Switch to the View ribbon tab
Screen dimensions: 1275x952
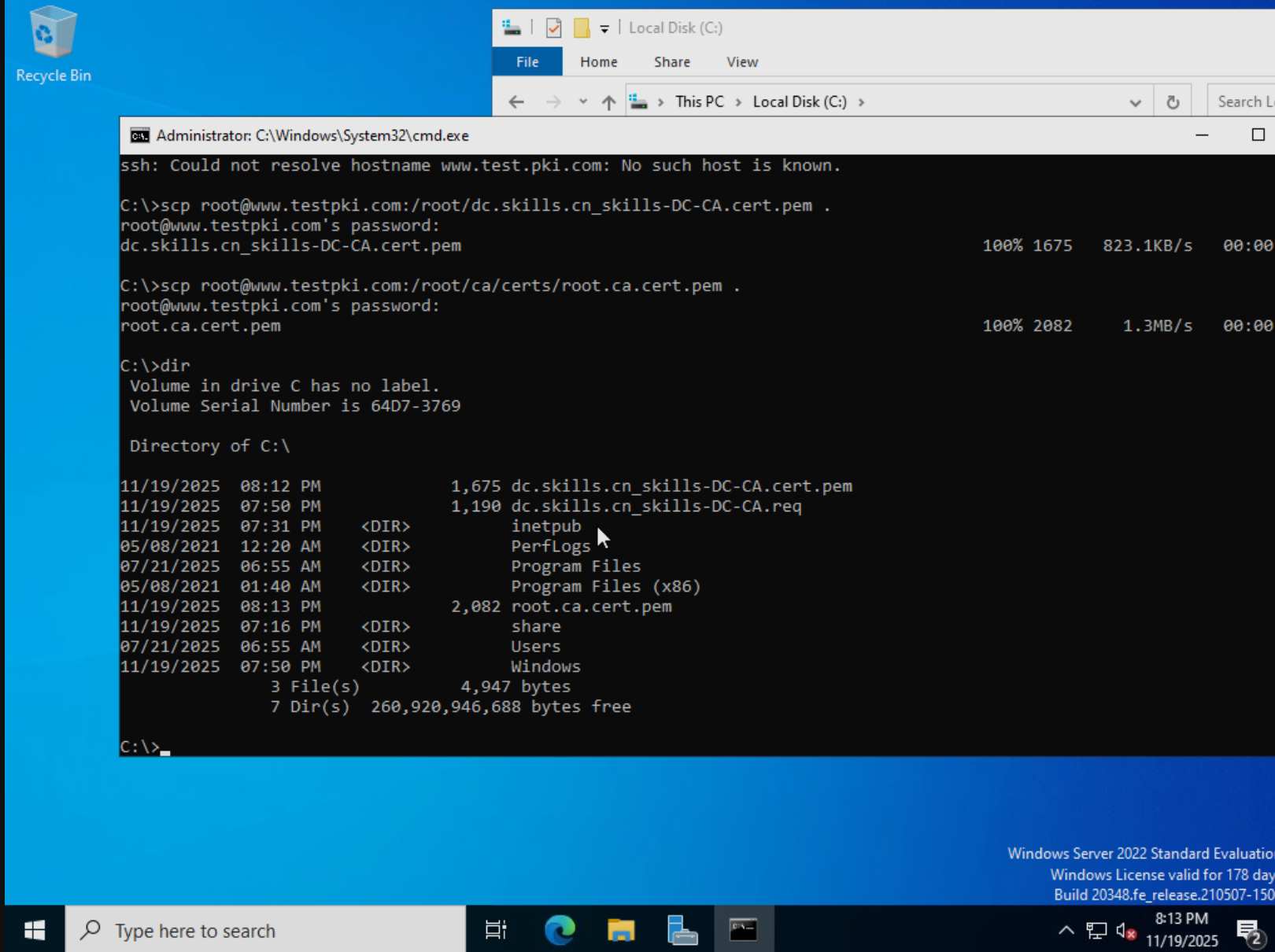pos(742,61)
